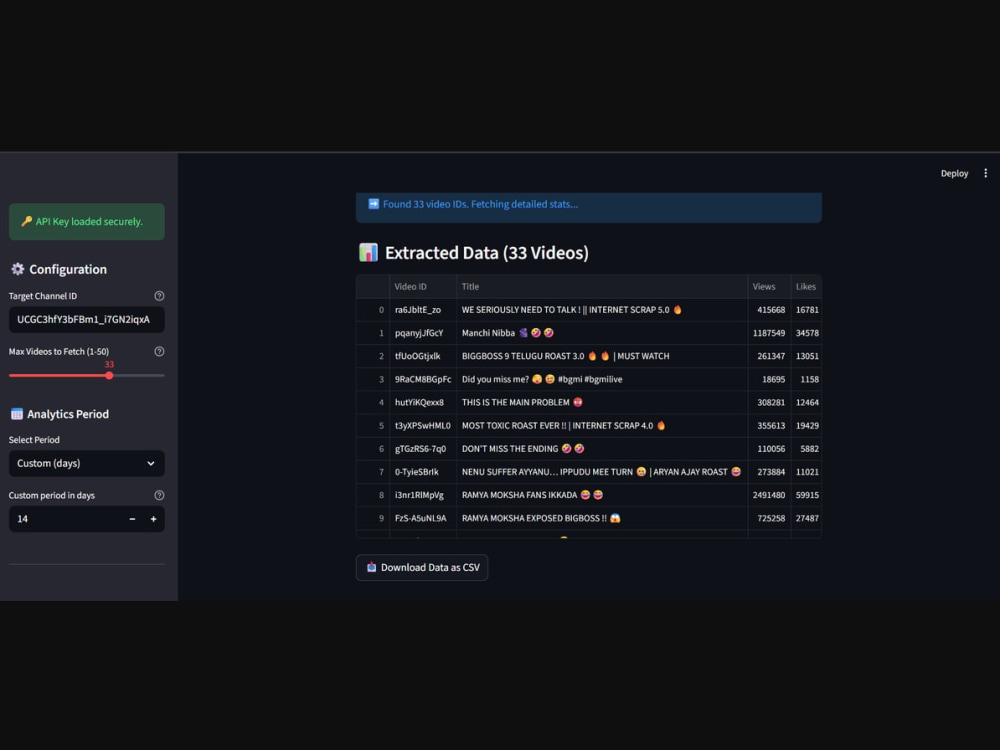Select video ID 0-TyieSBrIk cell

click(x=423, y=472)
